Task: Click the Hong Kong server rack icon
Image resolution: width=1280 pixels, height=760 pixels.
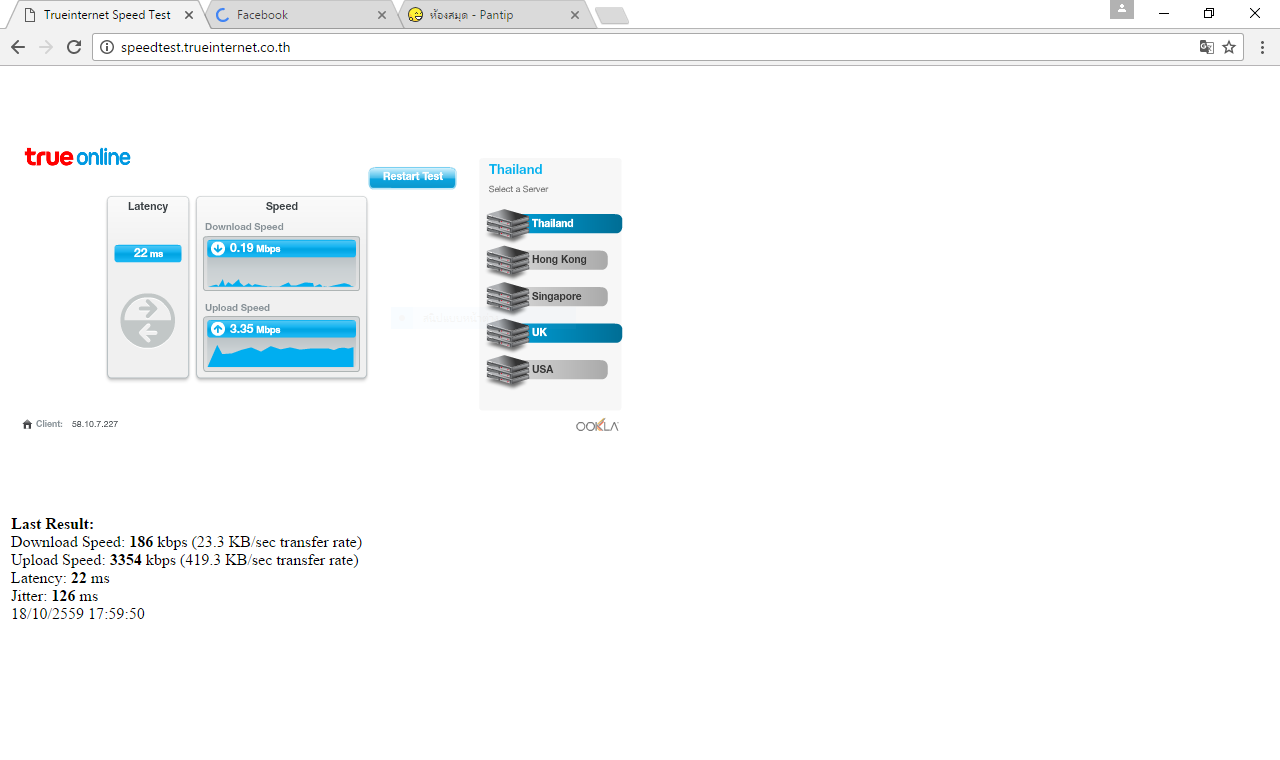Action: [x=508, y=261]
